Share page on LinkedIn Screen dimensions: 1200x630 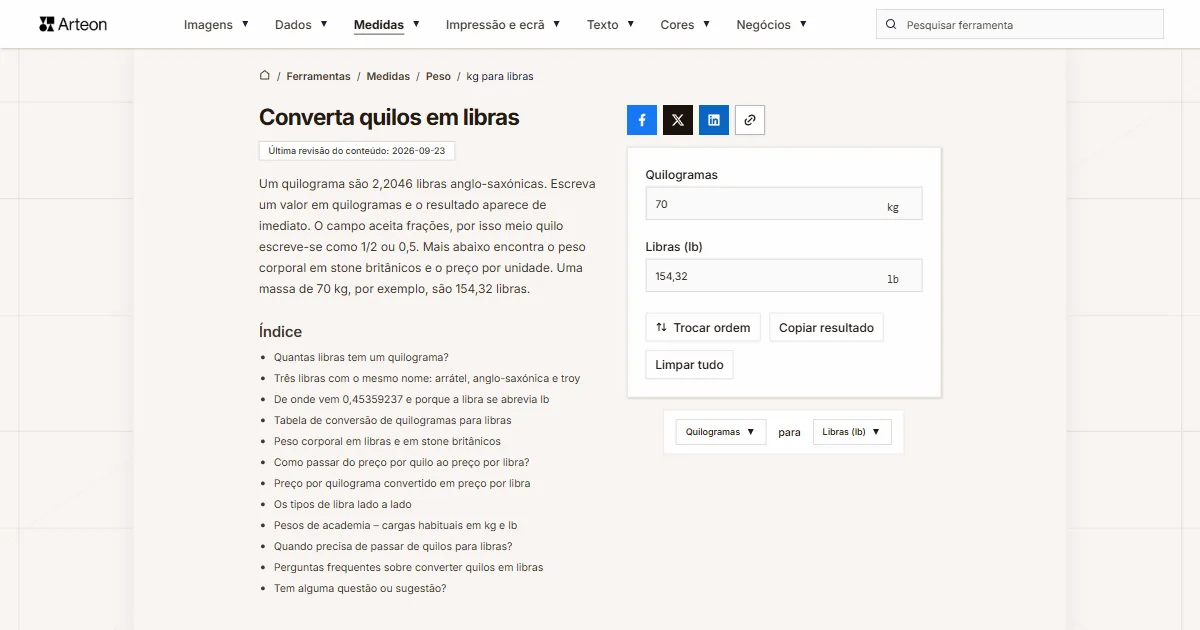pos(714,120)
